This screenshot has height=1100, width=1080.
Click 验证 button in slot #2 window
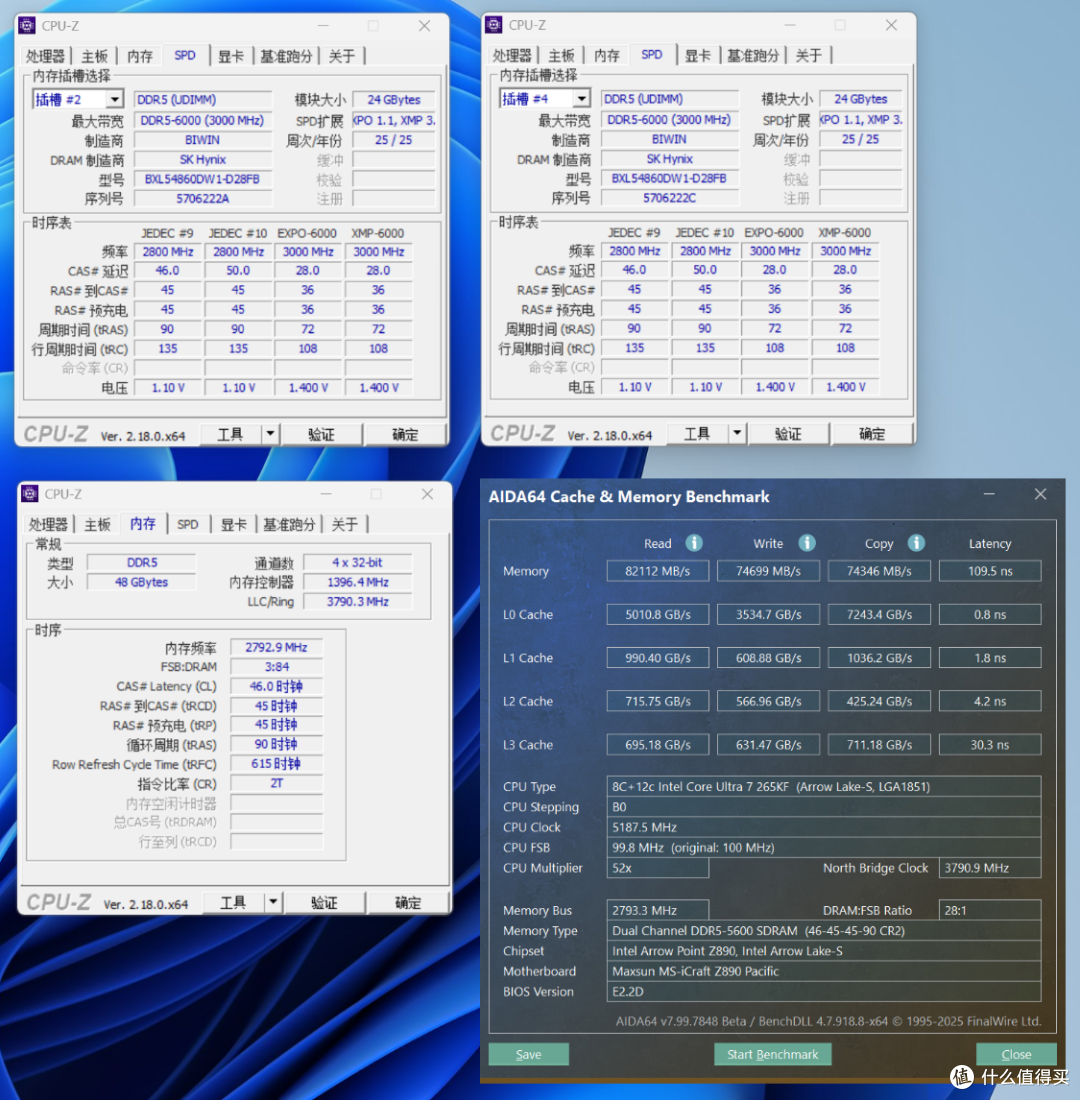click(321, 434)
